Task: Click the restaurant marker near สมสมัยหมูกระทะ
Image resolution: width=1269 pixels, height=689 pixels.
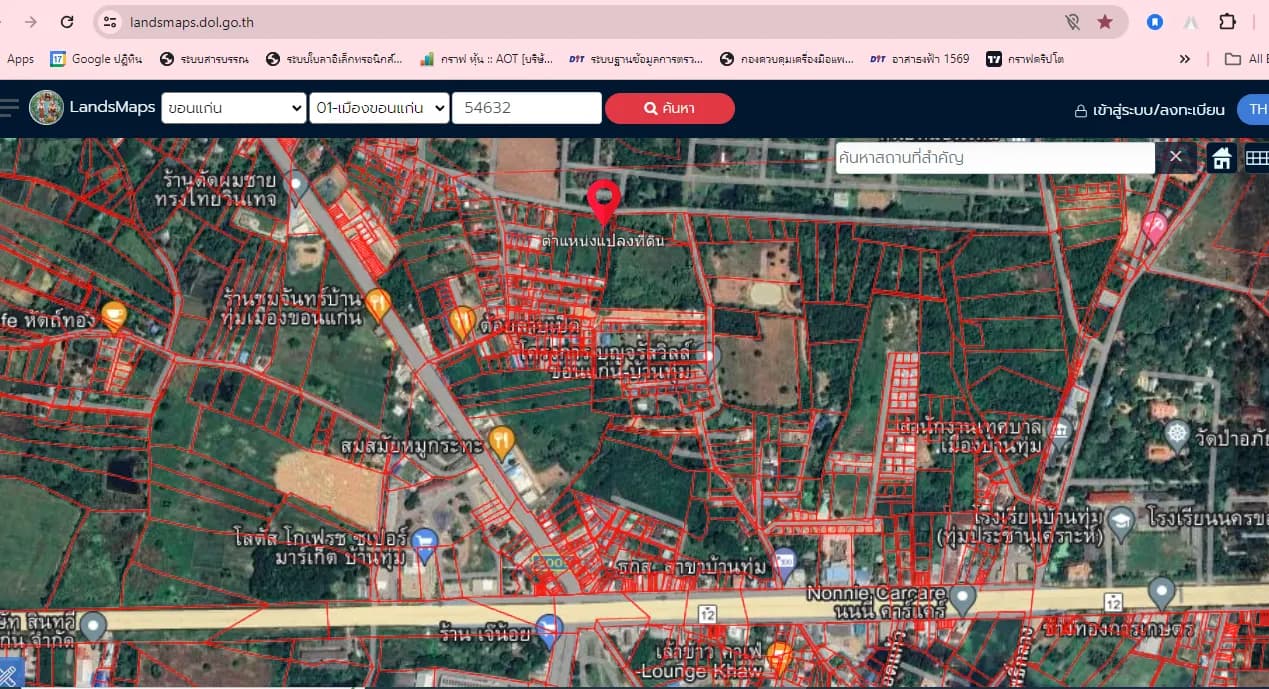Action: coord(502,441)
